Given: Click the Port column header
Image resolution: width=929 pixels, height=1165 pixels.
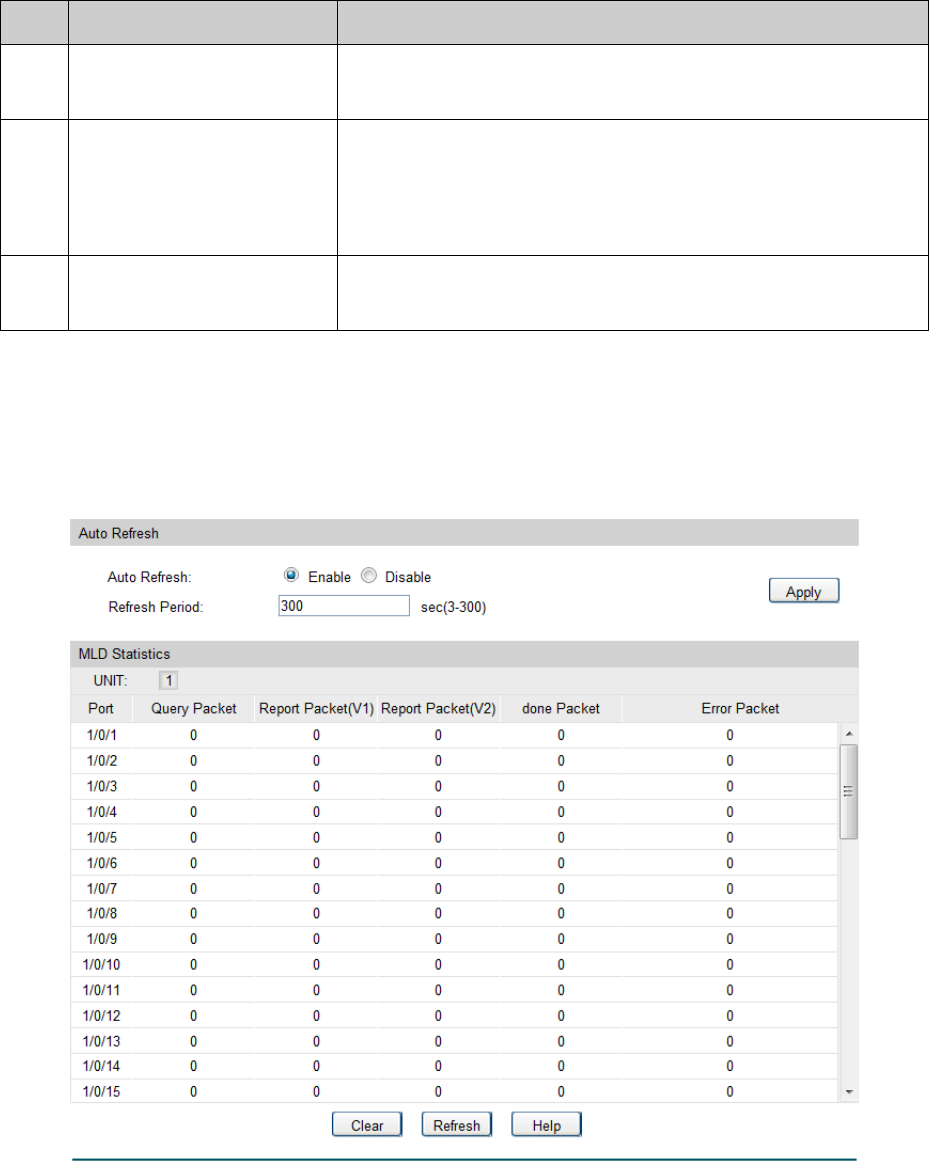Looking at the screenshot, I should [101, 709].
